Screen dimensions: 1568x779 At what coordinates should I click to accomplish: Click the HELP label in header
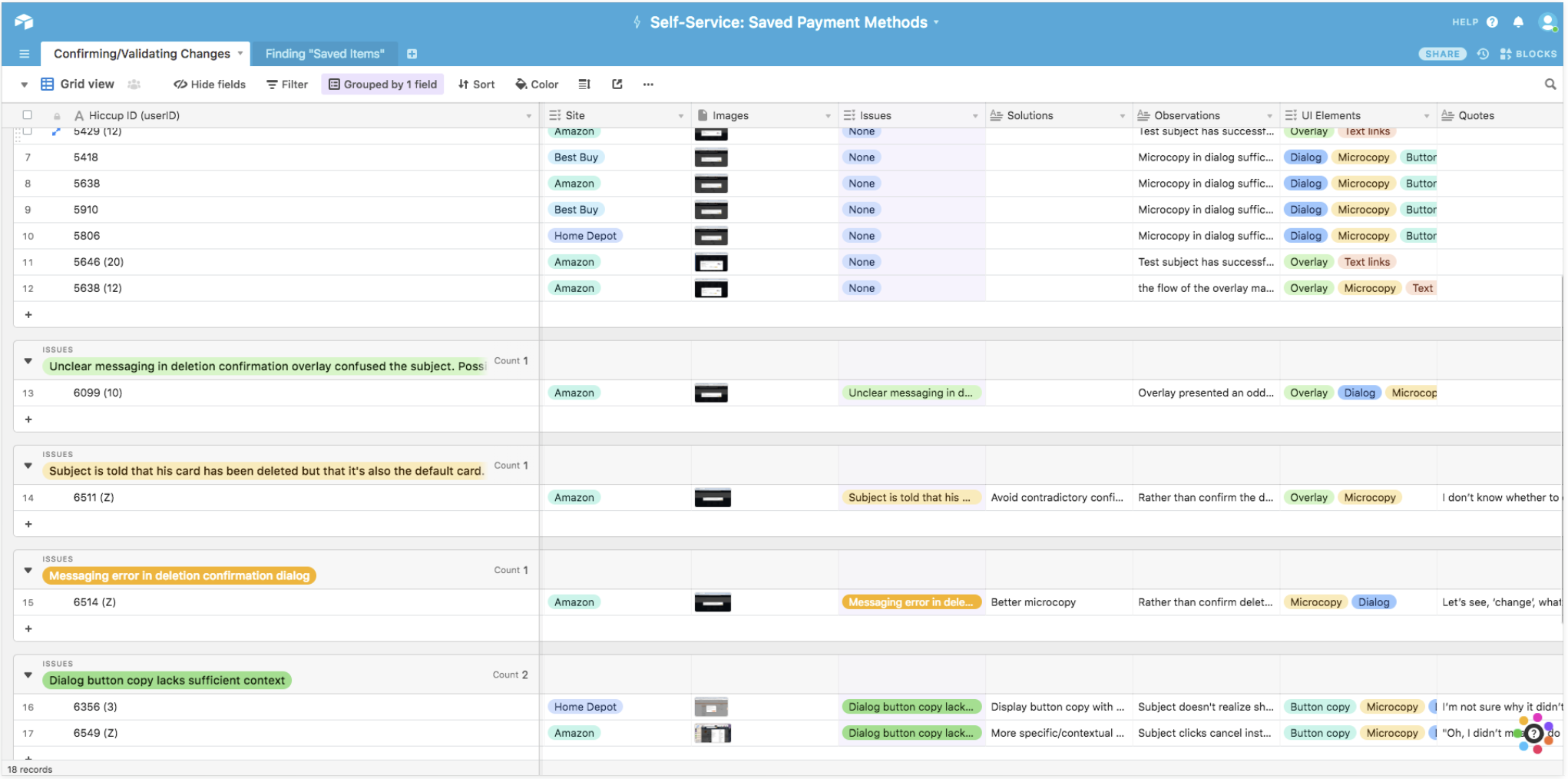(x=1465, y=22)
